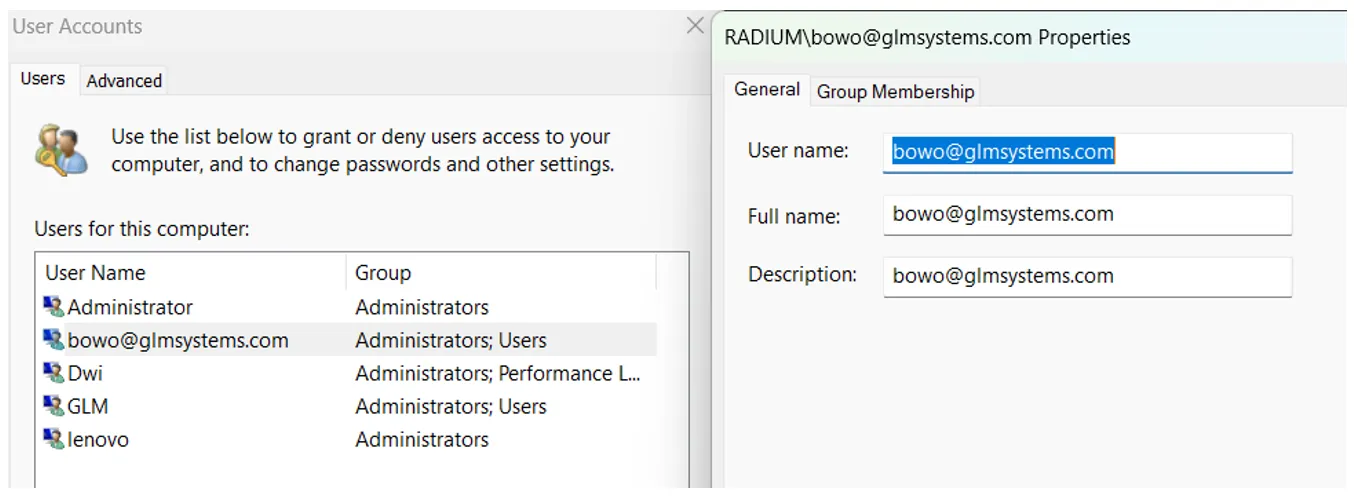Click the Description text field
The width and height of the screenshot is (1354, 503).
pos(1087,276)
